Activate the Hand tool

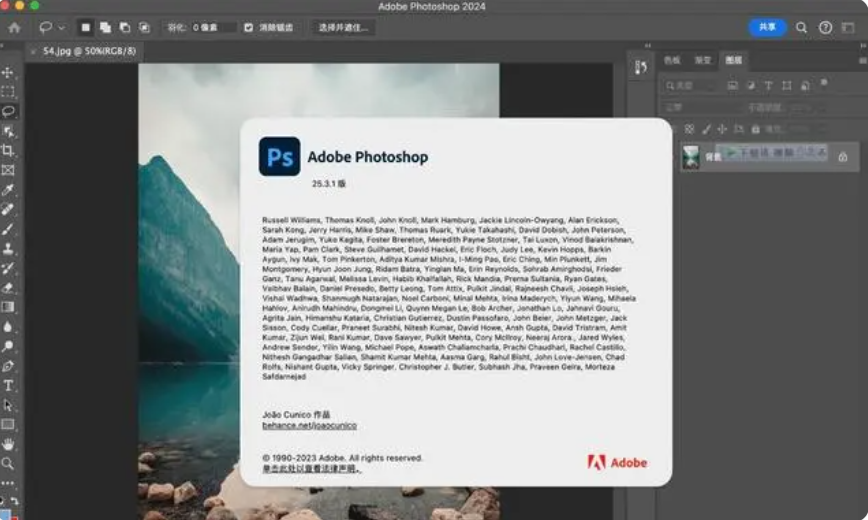pos(8,444)
